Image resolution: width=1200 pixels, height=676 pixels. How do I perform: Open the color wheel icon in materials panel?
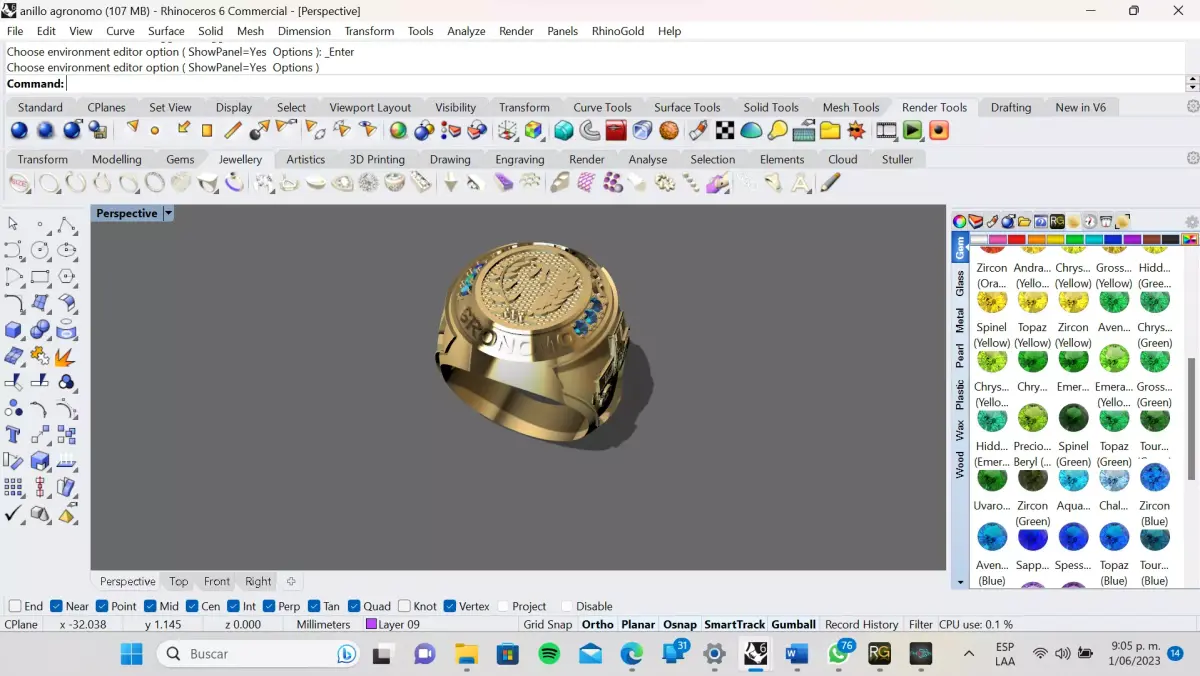click(959, 222)
